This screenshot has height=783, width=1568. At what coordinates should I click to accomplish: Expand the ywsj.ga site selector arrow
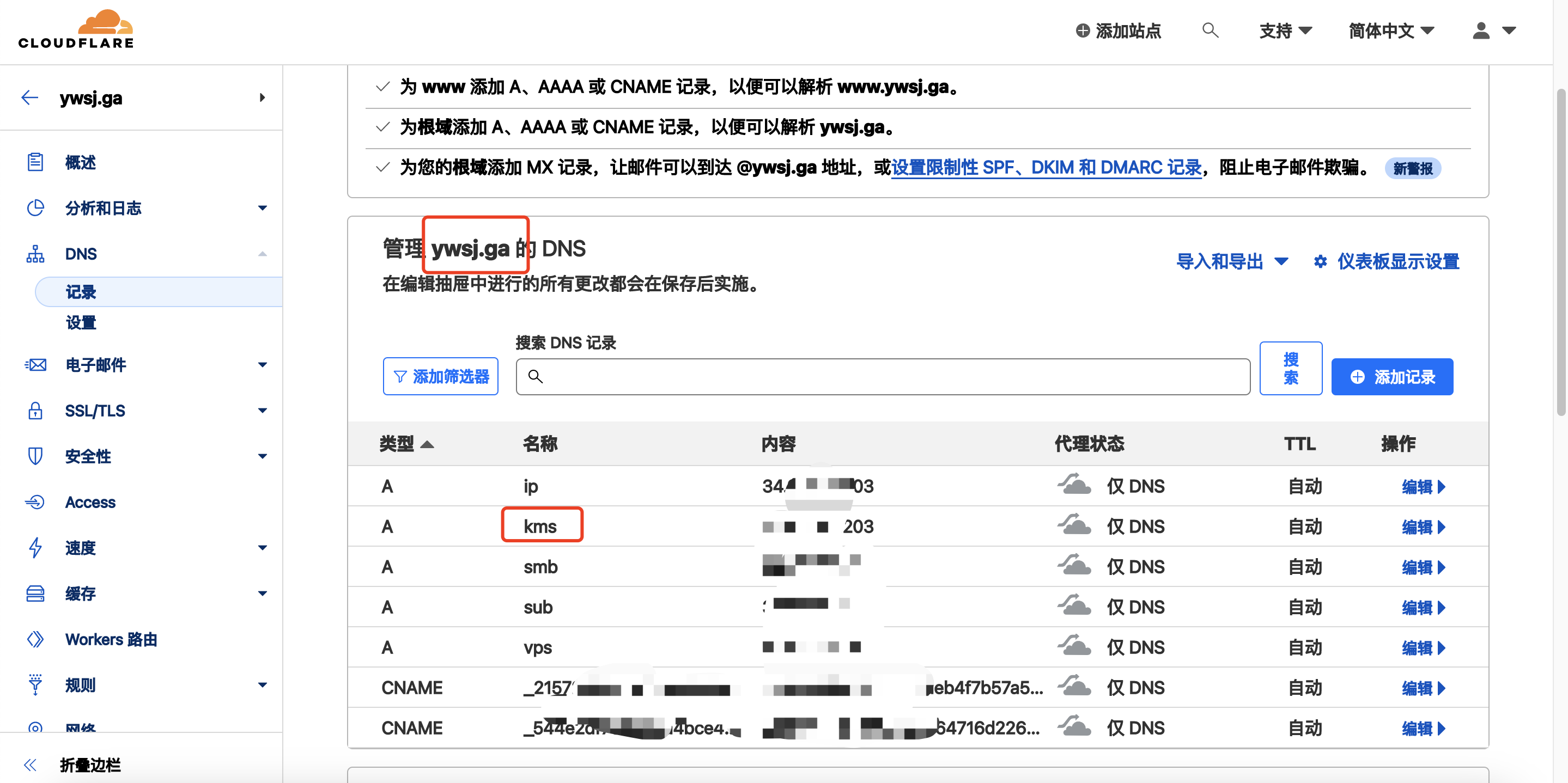(263, 97)
